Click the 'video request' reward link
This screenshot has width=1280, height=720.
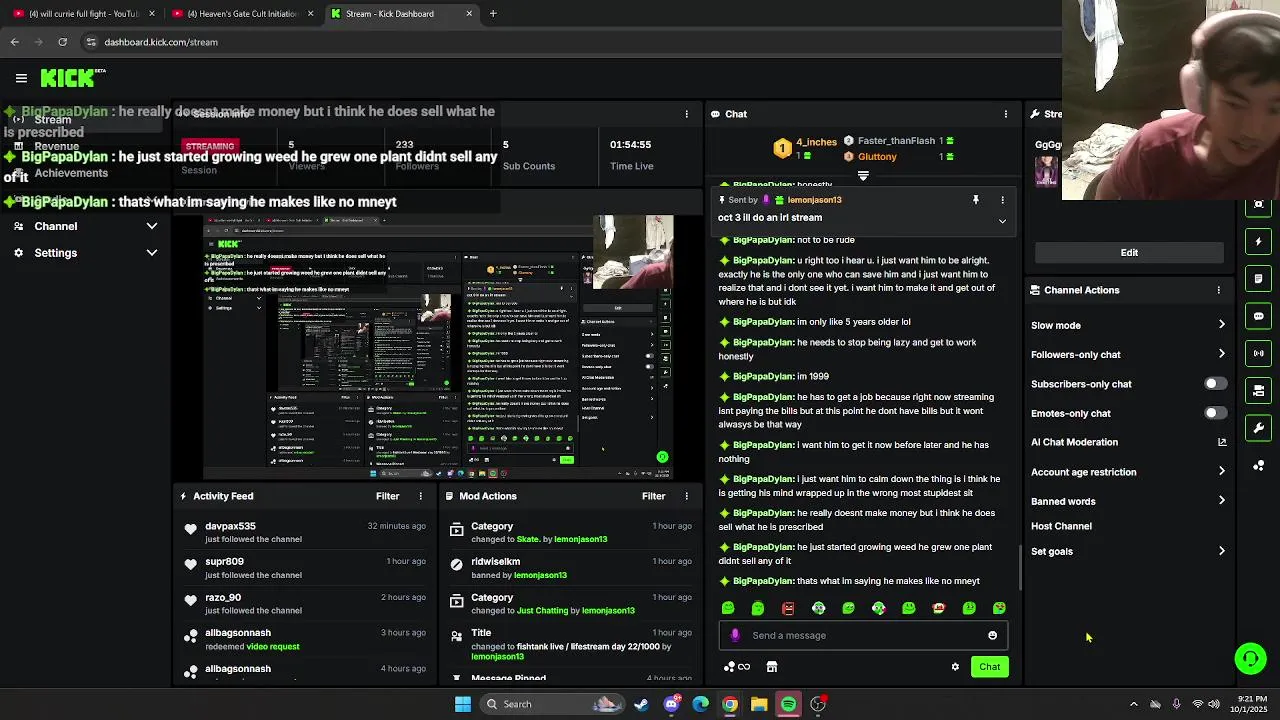click(273, 647)
